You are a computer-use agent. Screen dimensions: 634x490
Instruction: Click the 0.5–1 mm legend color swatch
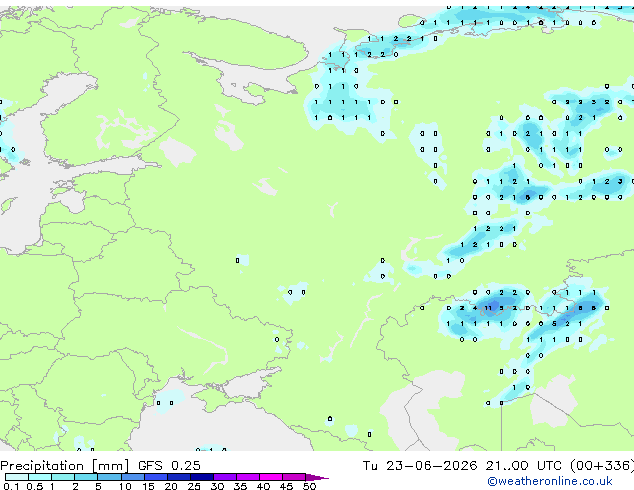40,477
